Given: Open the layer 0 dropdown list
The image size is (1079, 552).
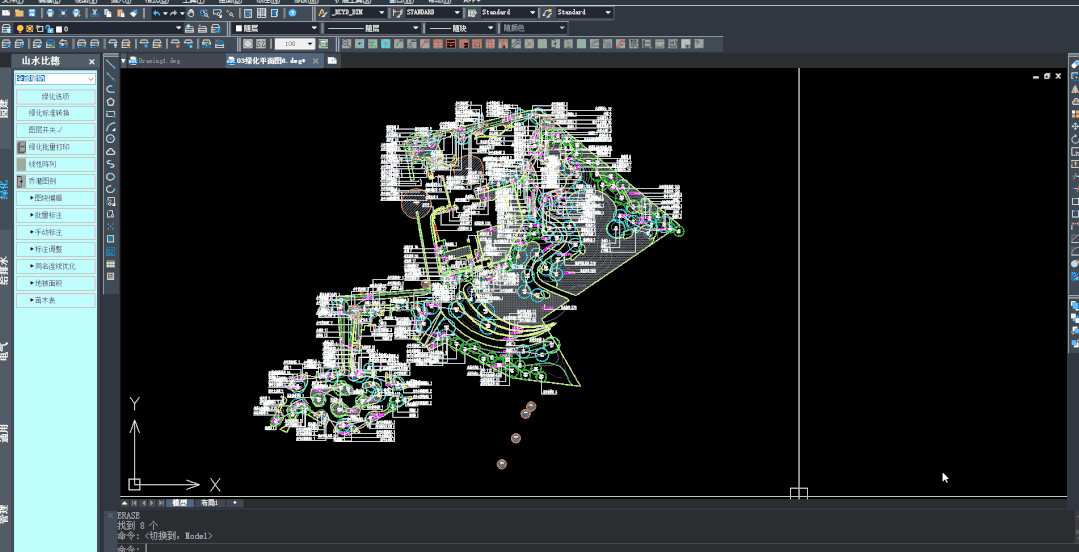Looking at the screenshot, I should pos(178,29).
